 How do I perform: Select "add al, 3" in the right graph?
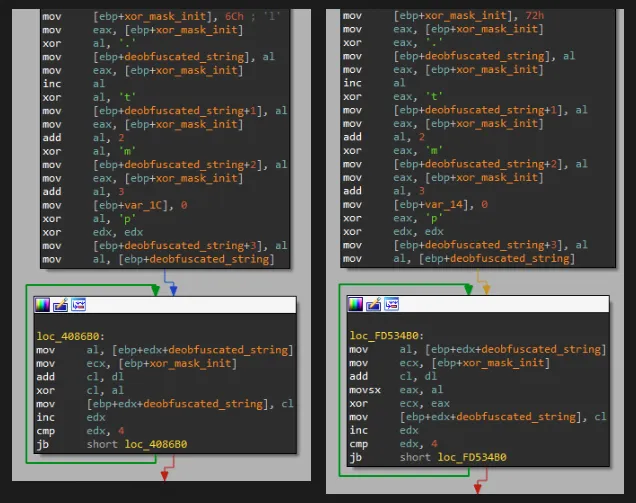tap(384, 191)
